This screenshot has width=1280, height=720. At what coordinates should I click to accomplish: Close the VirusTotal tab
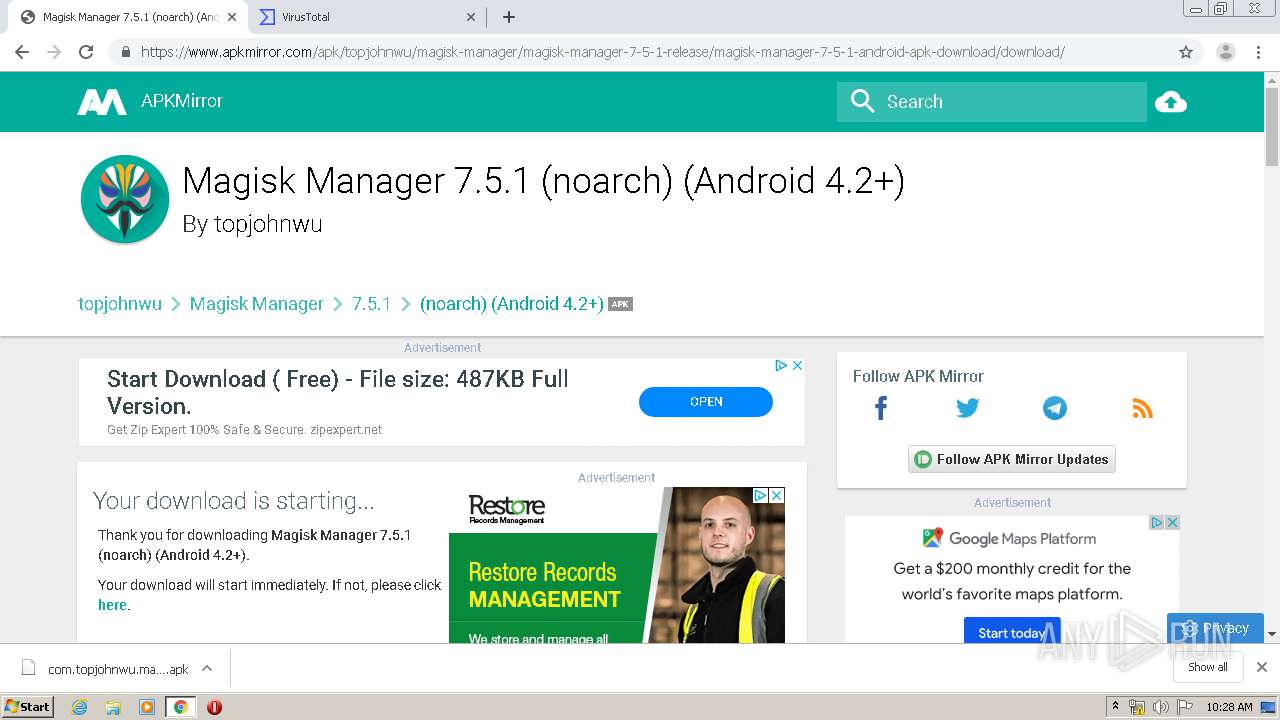[472, 17]
